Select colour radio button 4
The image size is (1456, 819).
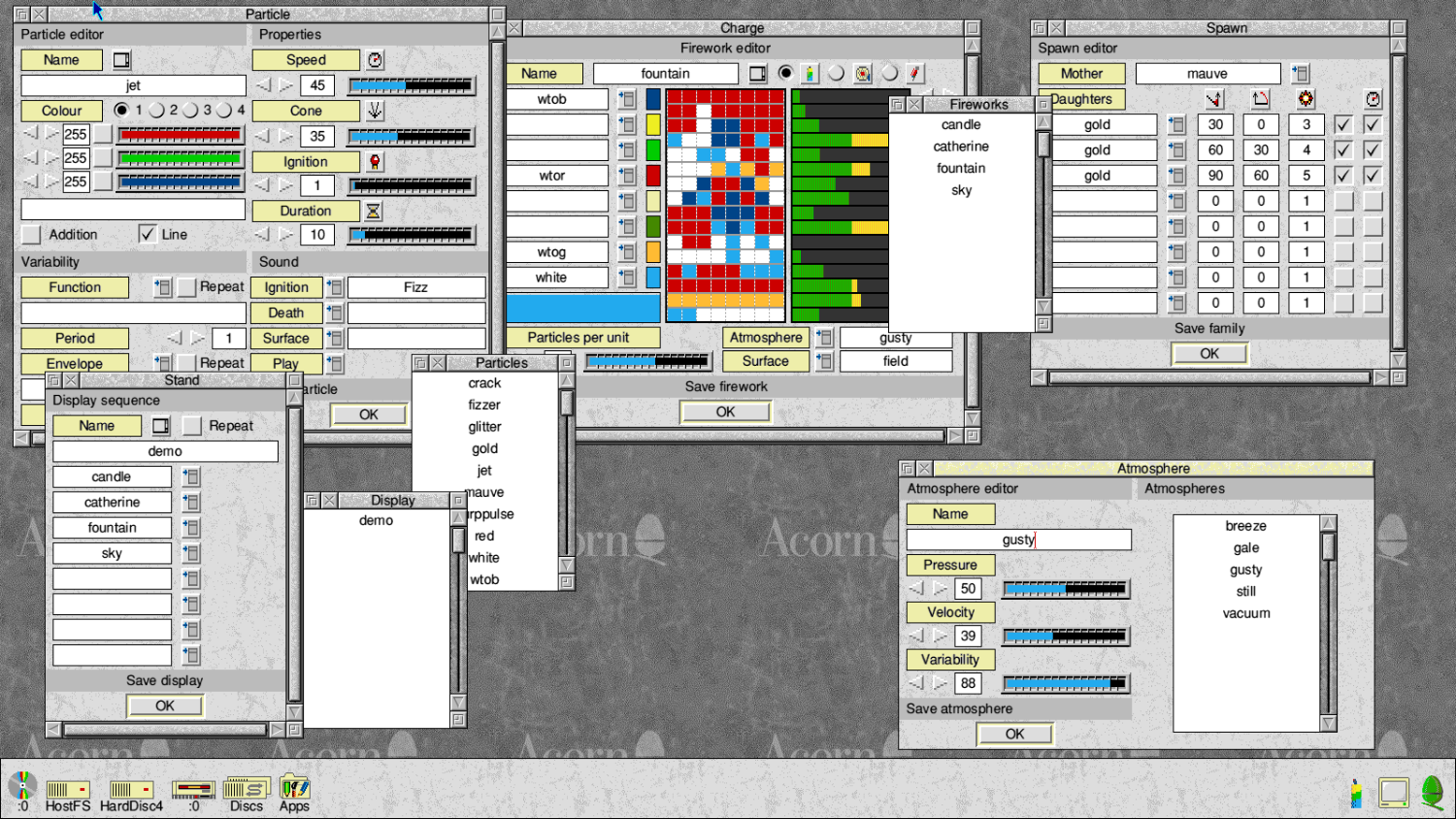coord(224,110)
